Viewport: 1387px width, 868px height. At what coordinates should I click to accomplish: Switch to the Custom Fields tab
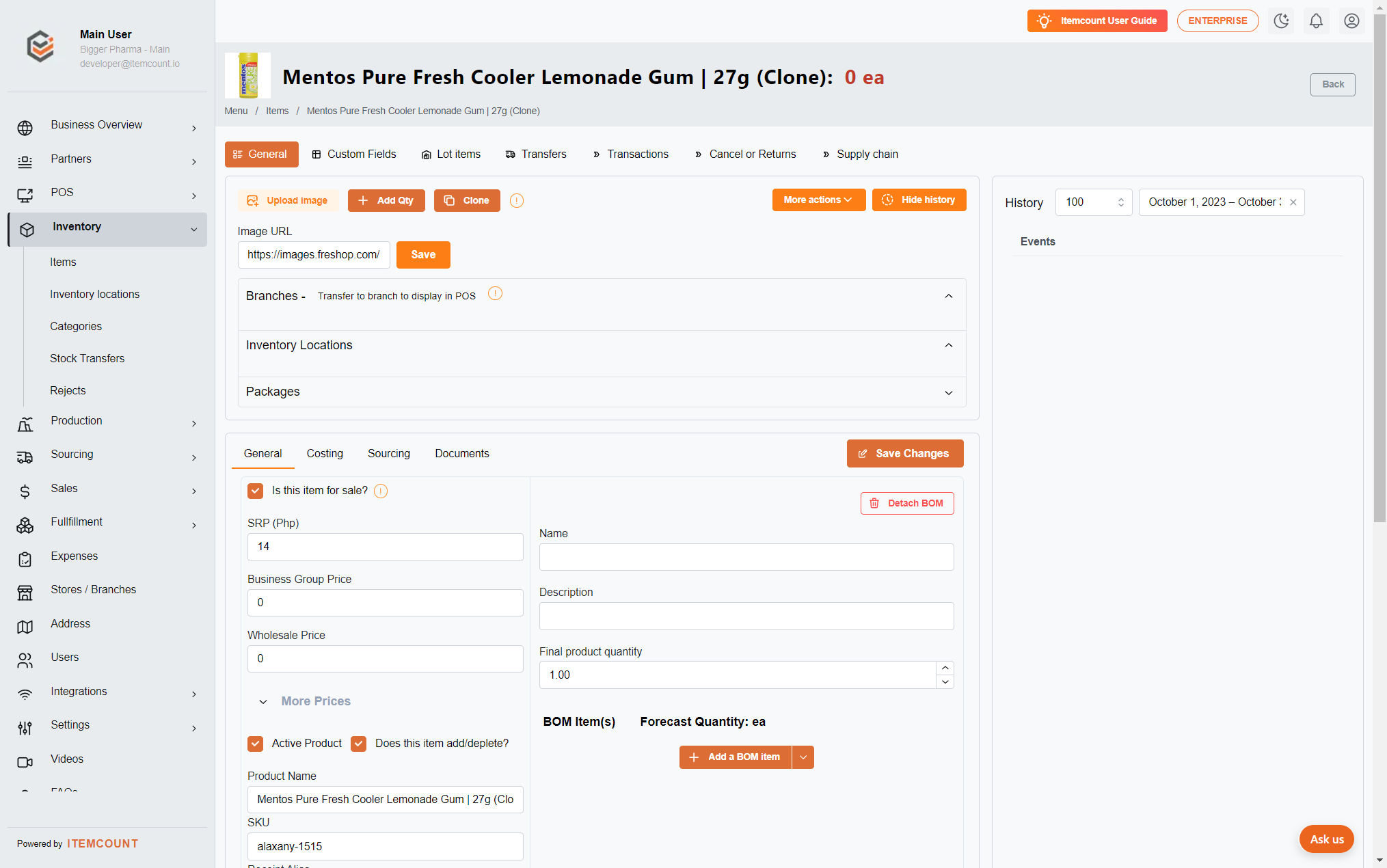[354, 154]
